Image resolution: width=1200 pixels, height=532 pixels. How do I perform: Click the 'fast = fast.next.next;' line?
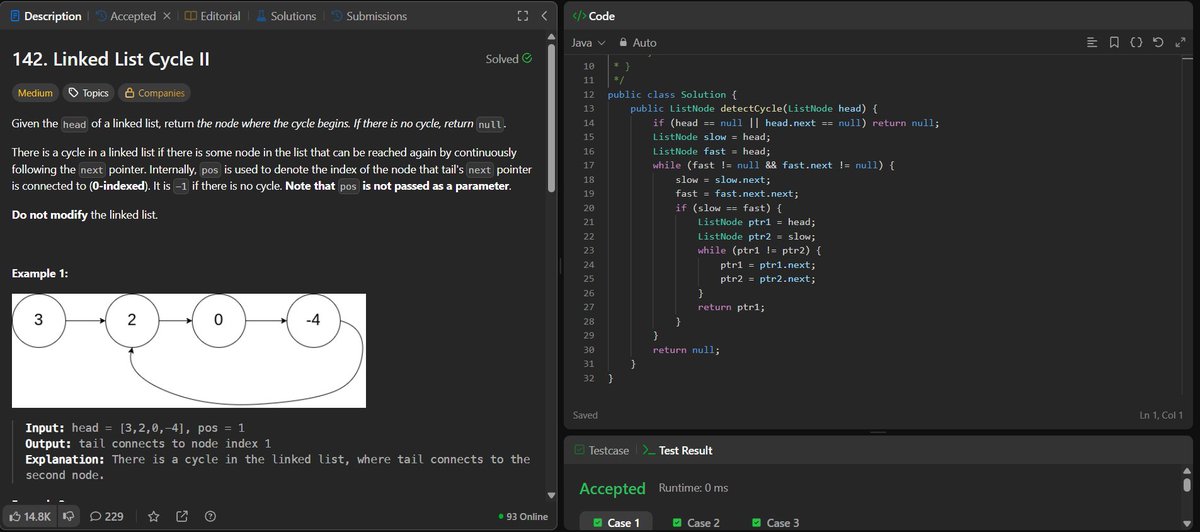tap(738, 193)
